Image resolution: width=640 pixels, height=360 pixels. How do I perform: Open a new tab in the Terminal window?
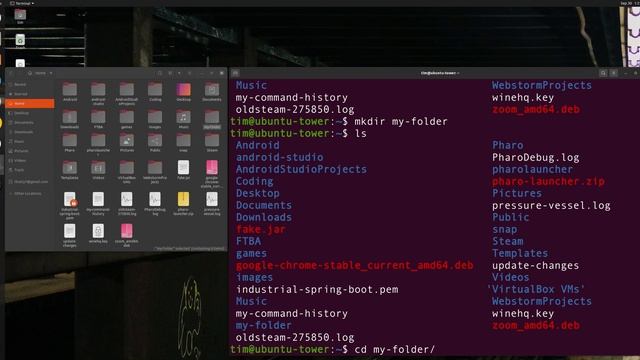tap(236, 73)
